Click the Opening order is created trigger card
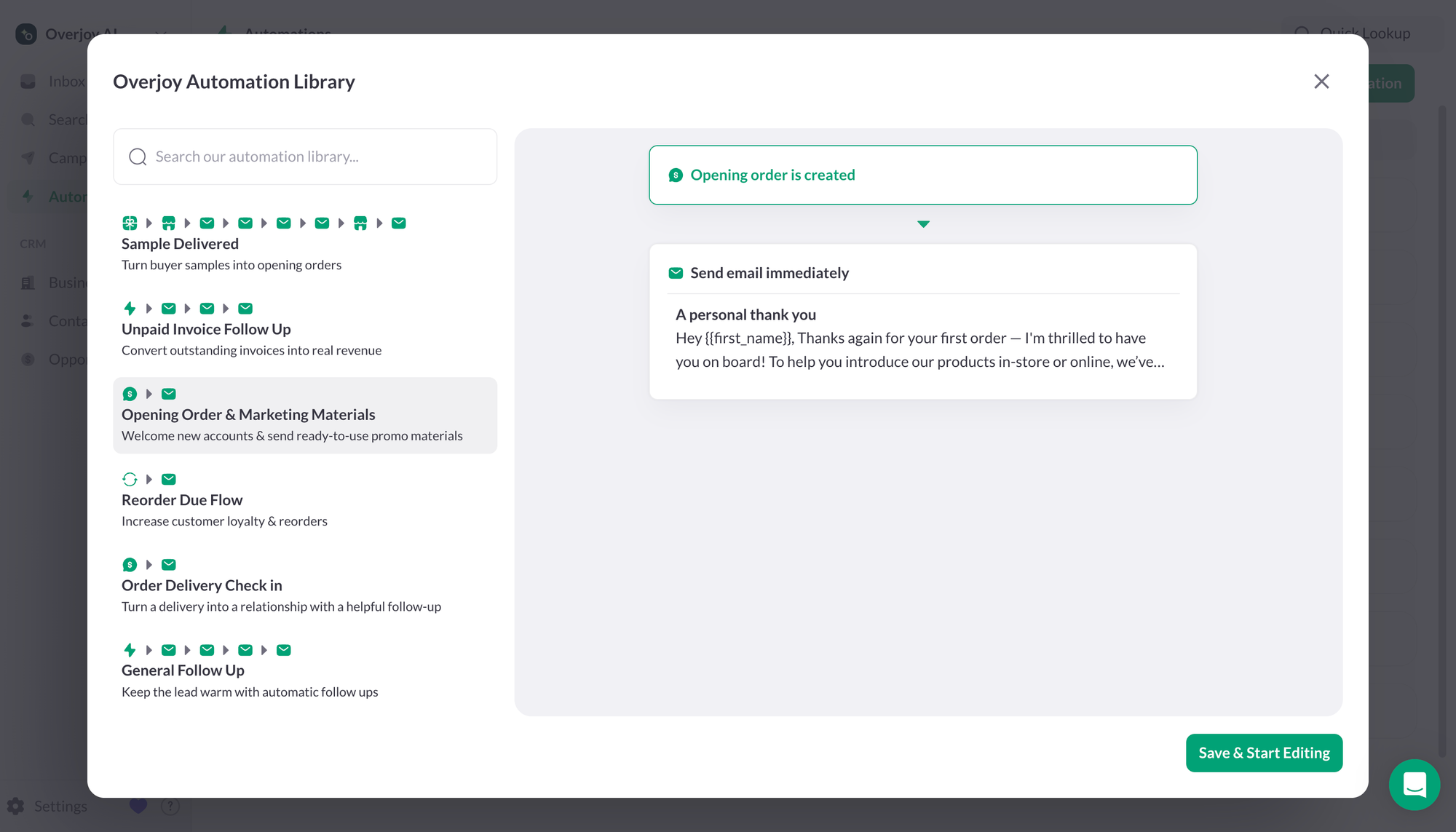Viewport: 1456px width, 832px height. point(923,175)
